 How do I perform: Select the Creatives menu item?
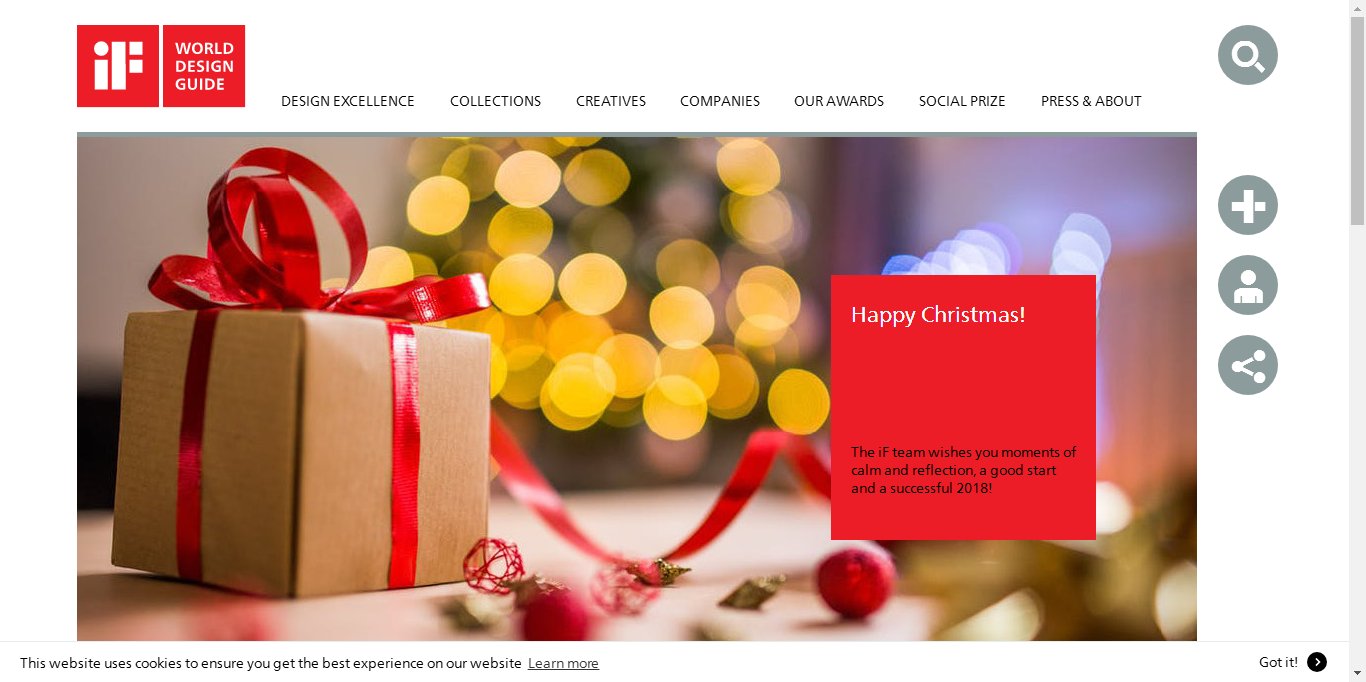611,101
